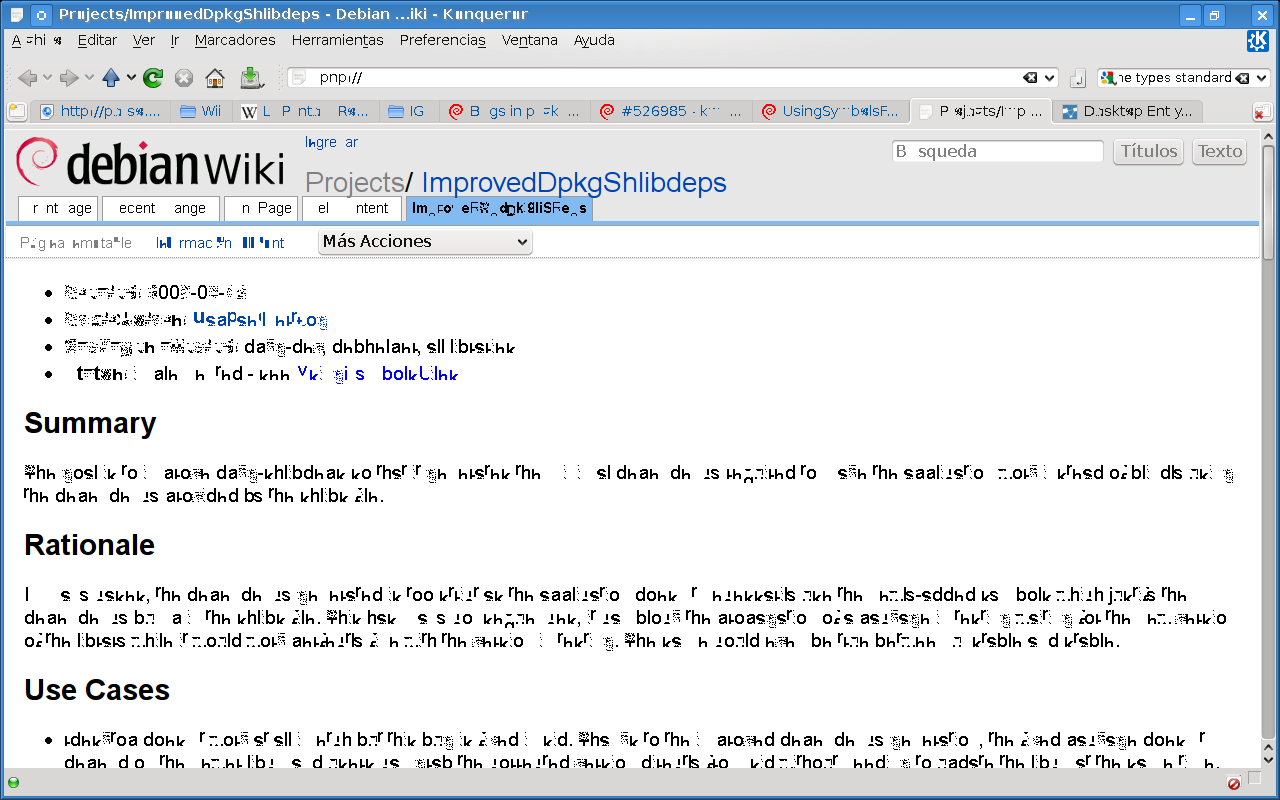Go to the Home page icon
Screen dimensions: 1280x800
[x=215, y=78]
